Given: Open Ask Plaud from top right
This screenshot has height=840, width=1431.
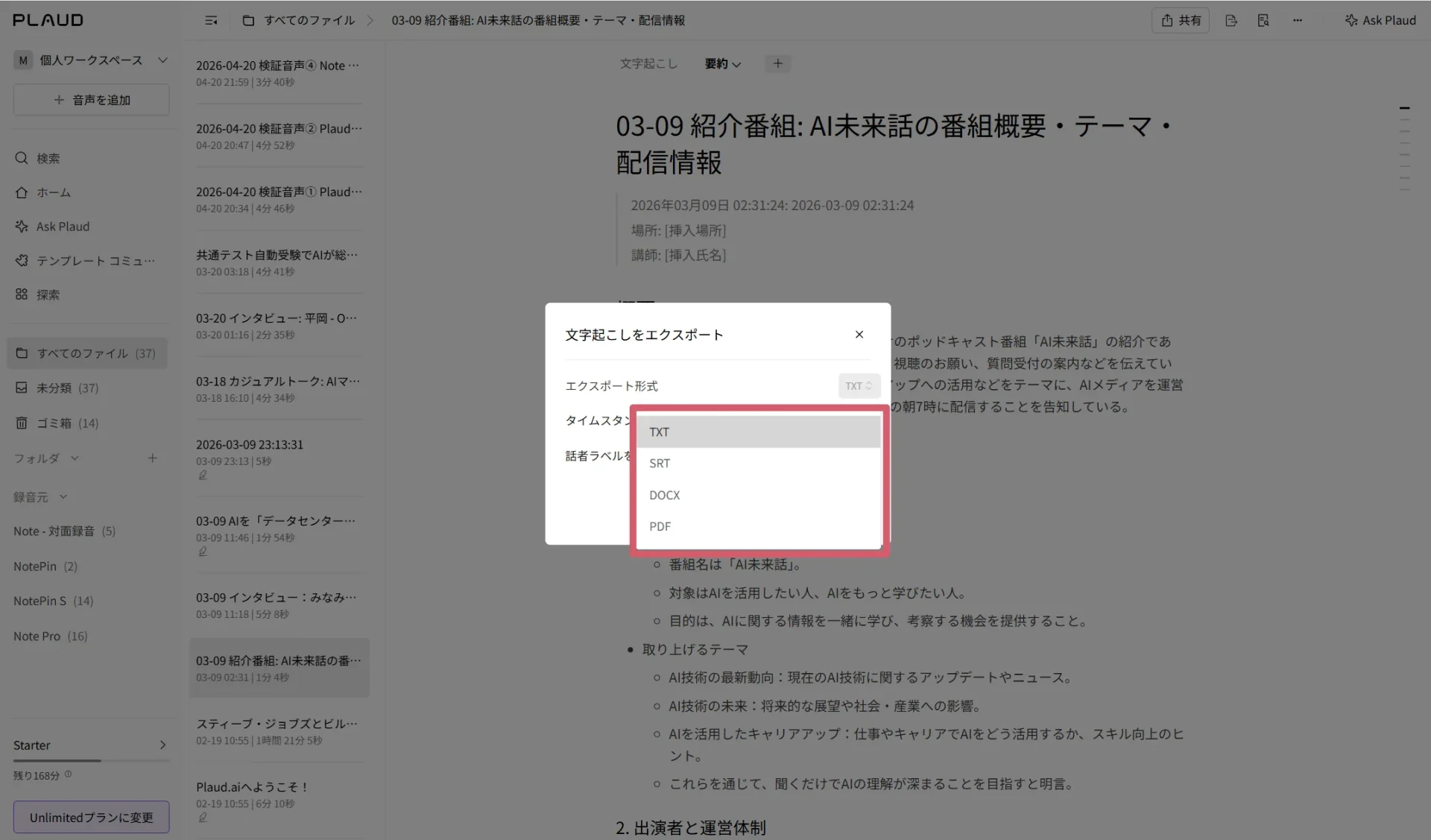Looking at the screenshot, I should coord(1380,21).
